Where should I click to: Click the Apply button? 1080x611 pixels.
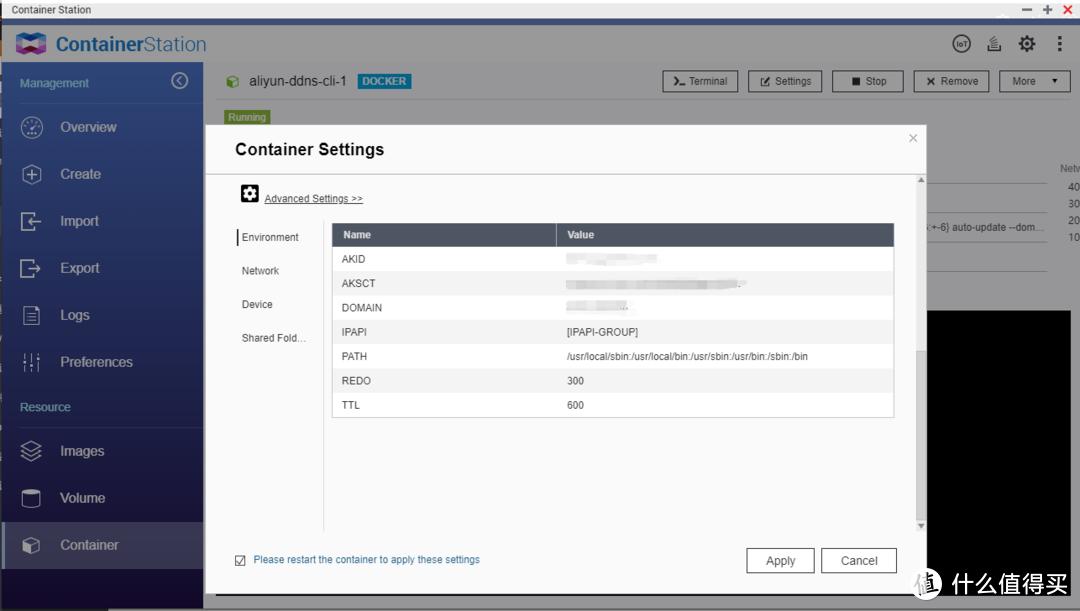pos(780,561)
